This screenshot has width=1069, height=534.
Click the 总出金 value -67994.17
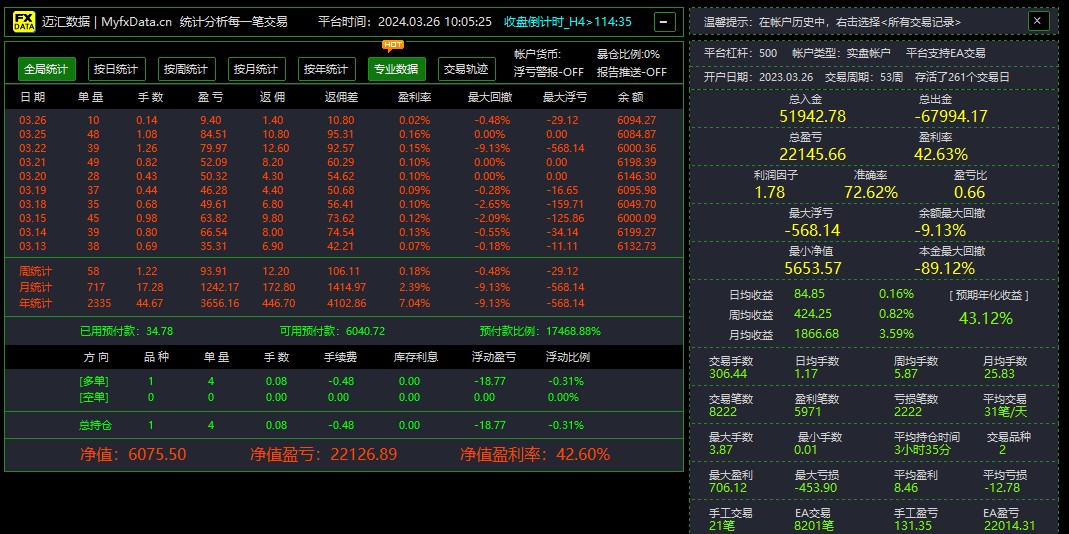pyautogui.click(x=951, y=116)
